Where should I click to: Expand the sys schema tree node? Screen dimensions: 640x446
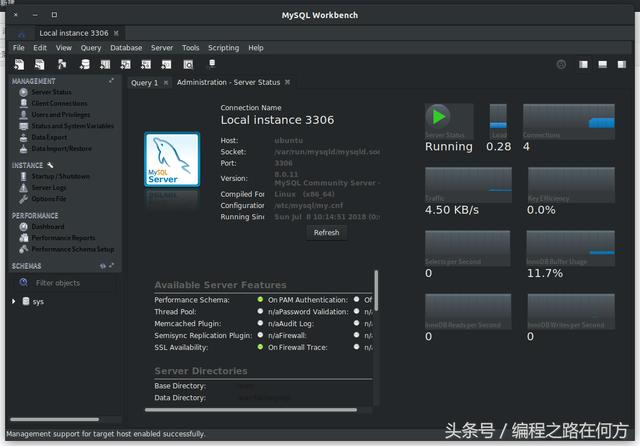pos(13,302)
